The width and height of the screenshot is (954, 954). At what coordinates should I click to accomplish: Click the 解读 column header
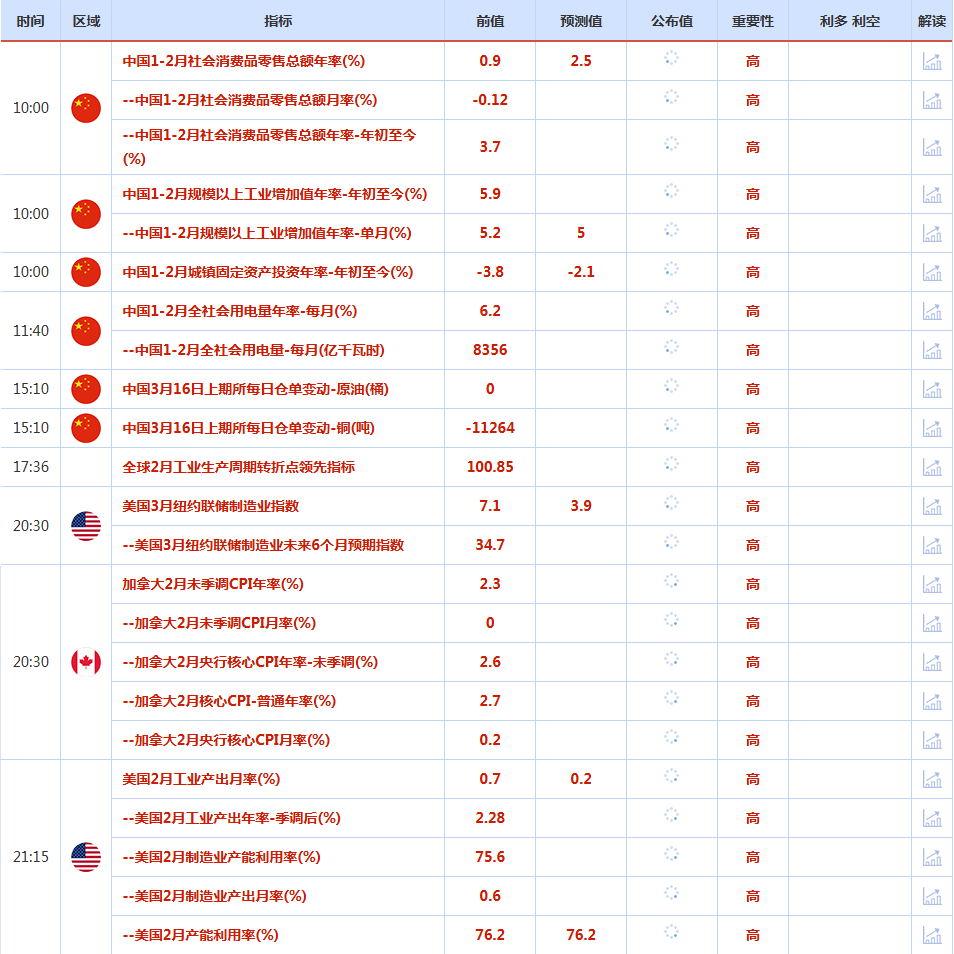click(x=931, y=21)
